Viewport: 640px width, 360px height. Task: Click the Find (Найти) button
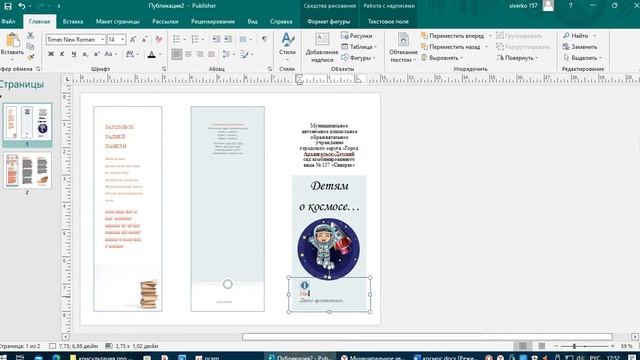(x=576, y=36)
